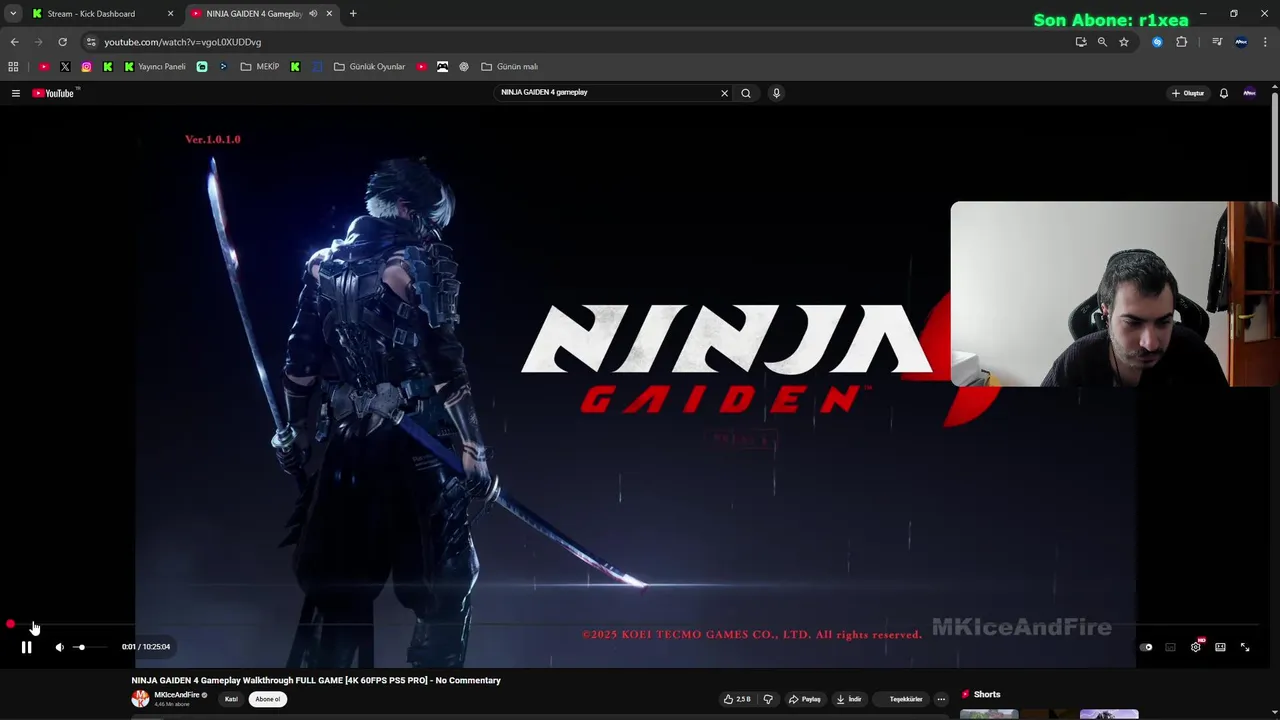Expand the Günün malı bookmarks folder
The image size is (1280, 720).
[510, 67]
